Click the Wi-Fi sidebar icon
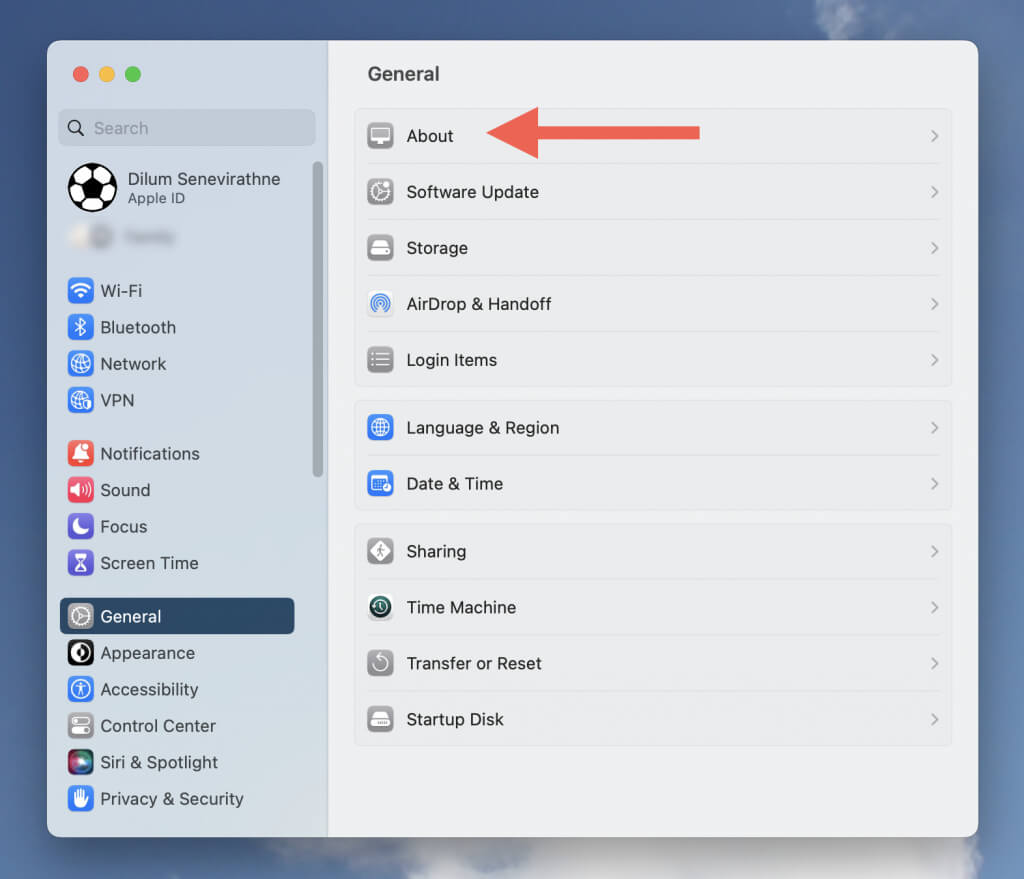Viewport: 1024px width, 879px height. (x=80, y=291)
